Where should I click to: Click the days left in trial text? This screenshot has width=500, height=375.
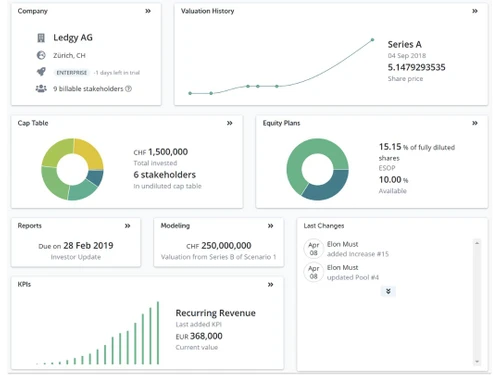click(x=116, y=72)
